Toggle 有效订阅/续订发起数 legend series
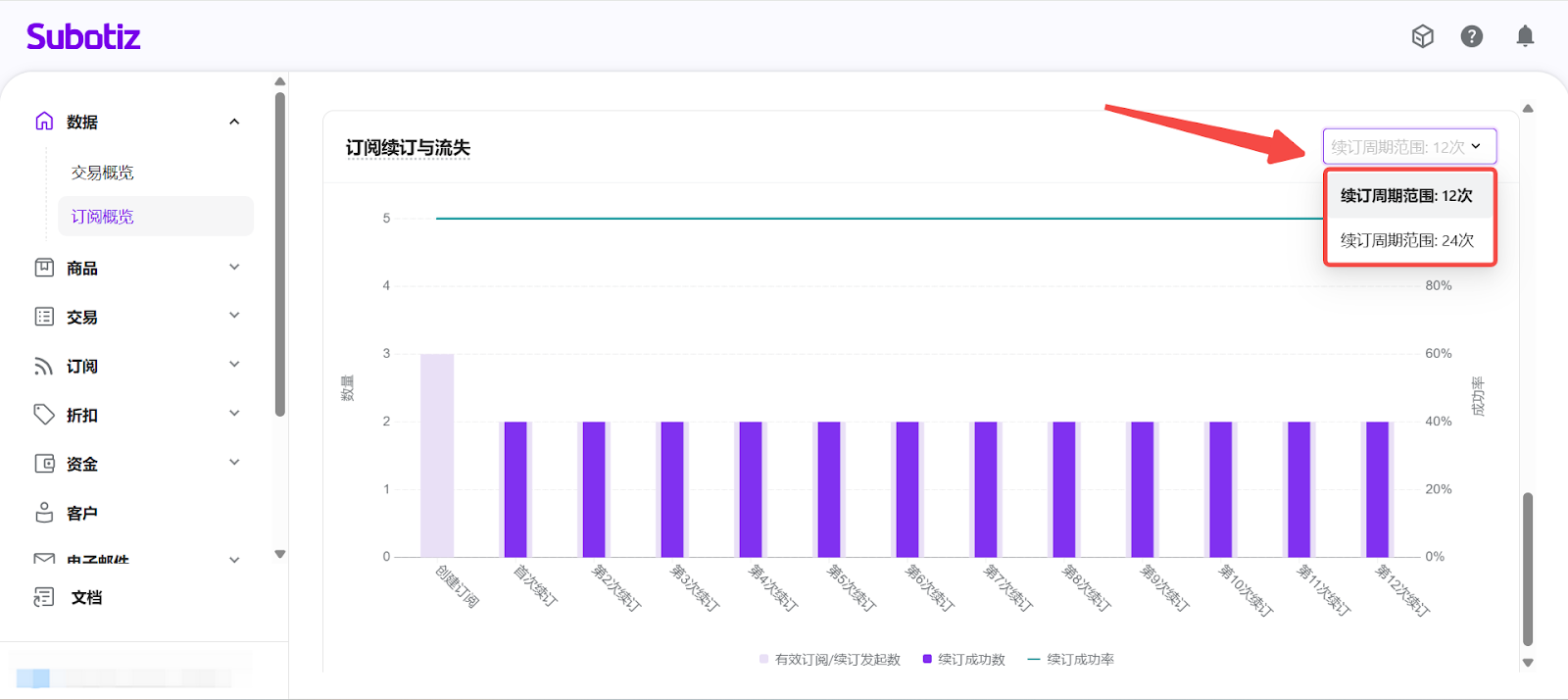The width and height of the screenshot is (1568, 700). (x=829, y=660)
